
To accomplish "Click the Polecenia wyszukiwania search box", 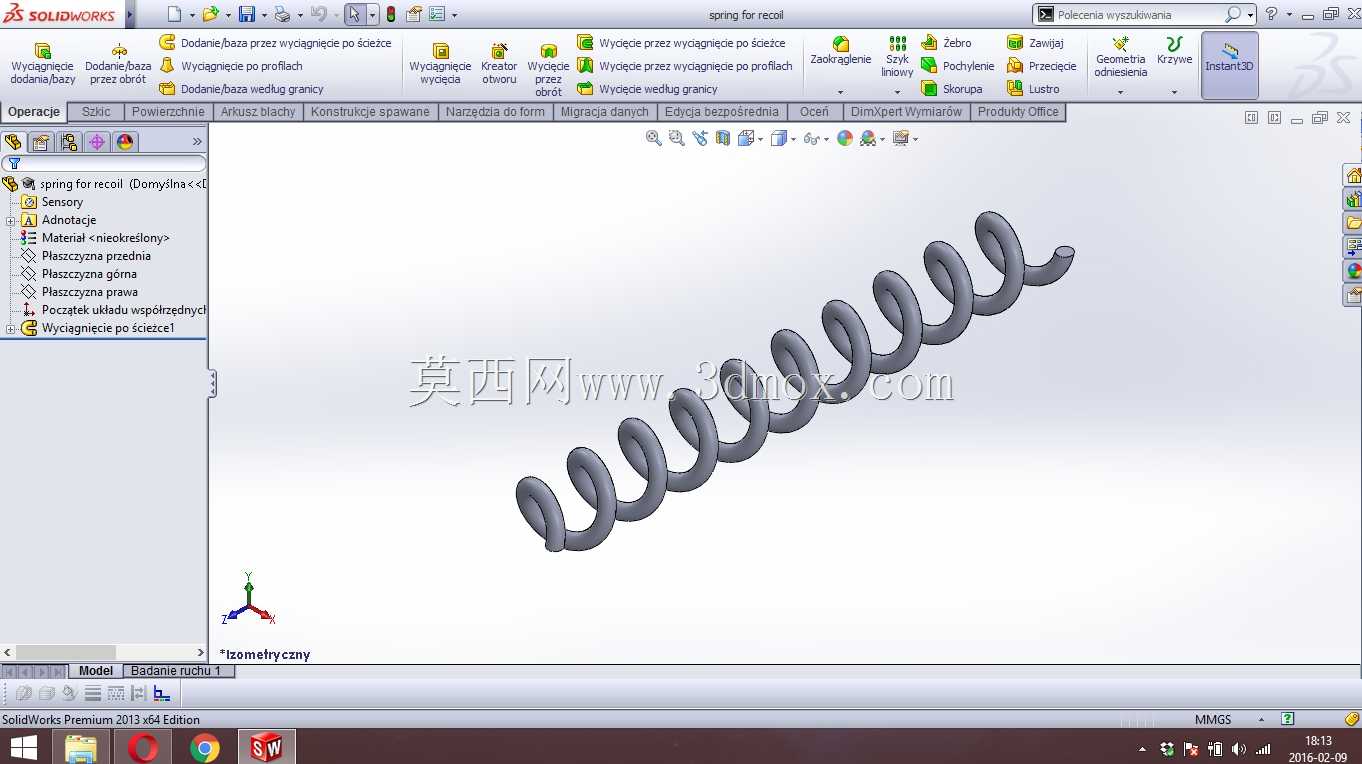I will (x=1144, y=14).
